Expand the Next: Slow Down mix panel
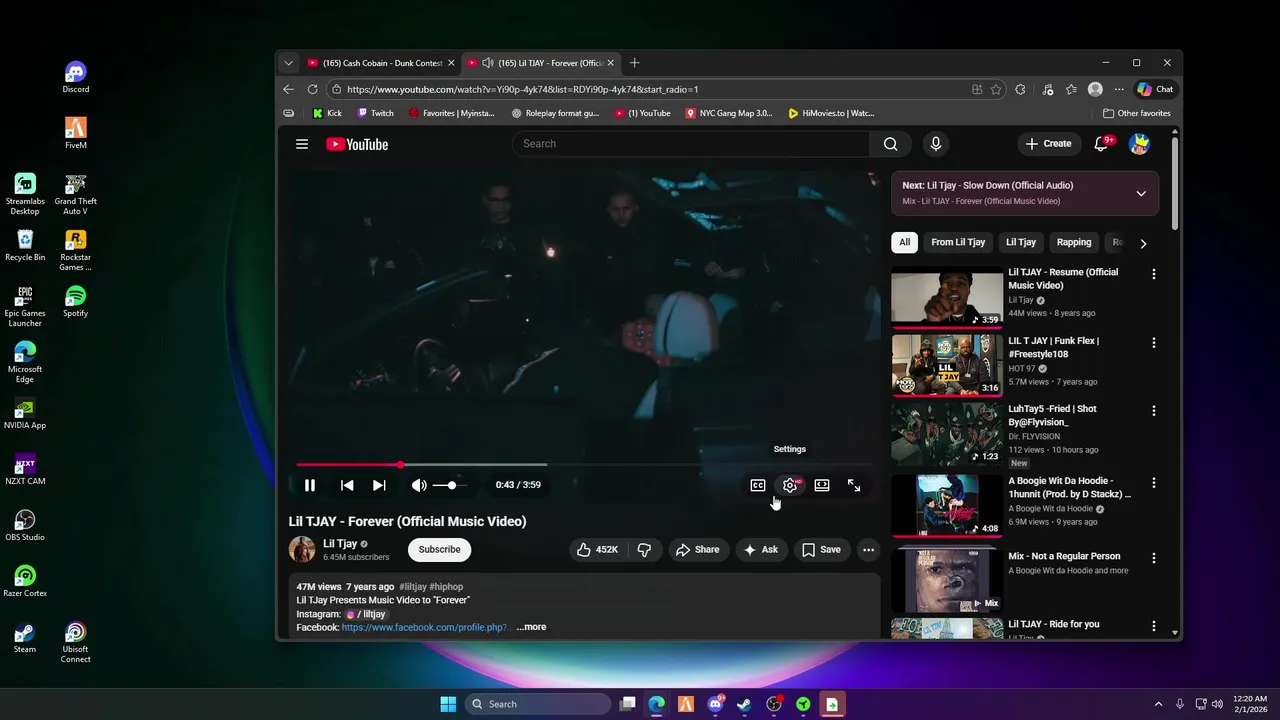This screenshot has width=1280, height=720. coord(1141,193)
